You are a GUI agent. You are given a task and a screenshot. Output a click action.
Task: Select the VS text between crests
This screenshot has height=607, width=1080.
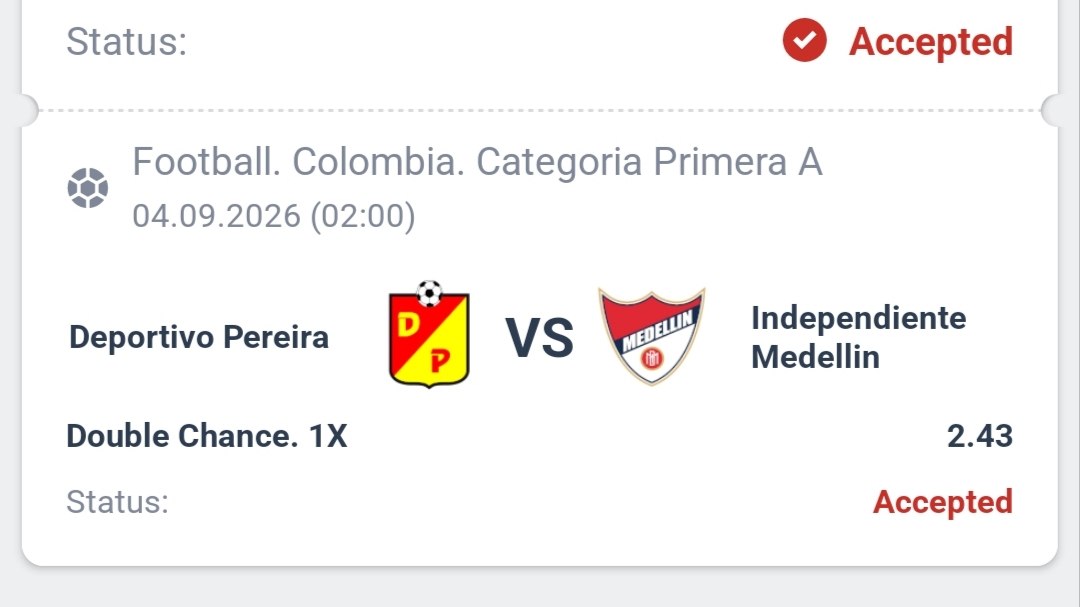[x=539, y=338]
